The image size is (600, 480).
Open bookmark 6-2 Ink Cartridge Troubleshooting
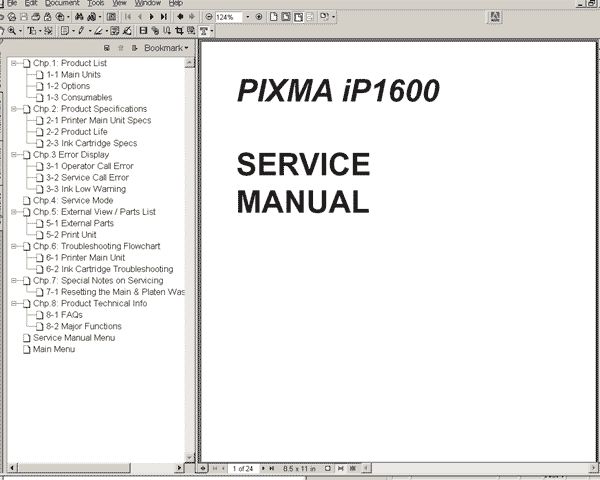point(110,269)
